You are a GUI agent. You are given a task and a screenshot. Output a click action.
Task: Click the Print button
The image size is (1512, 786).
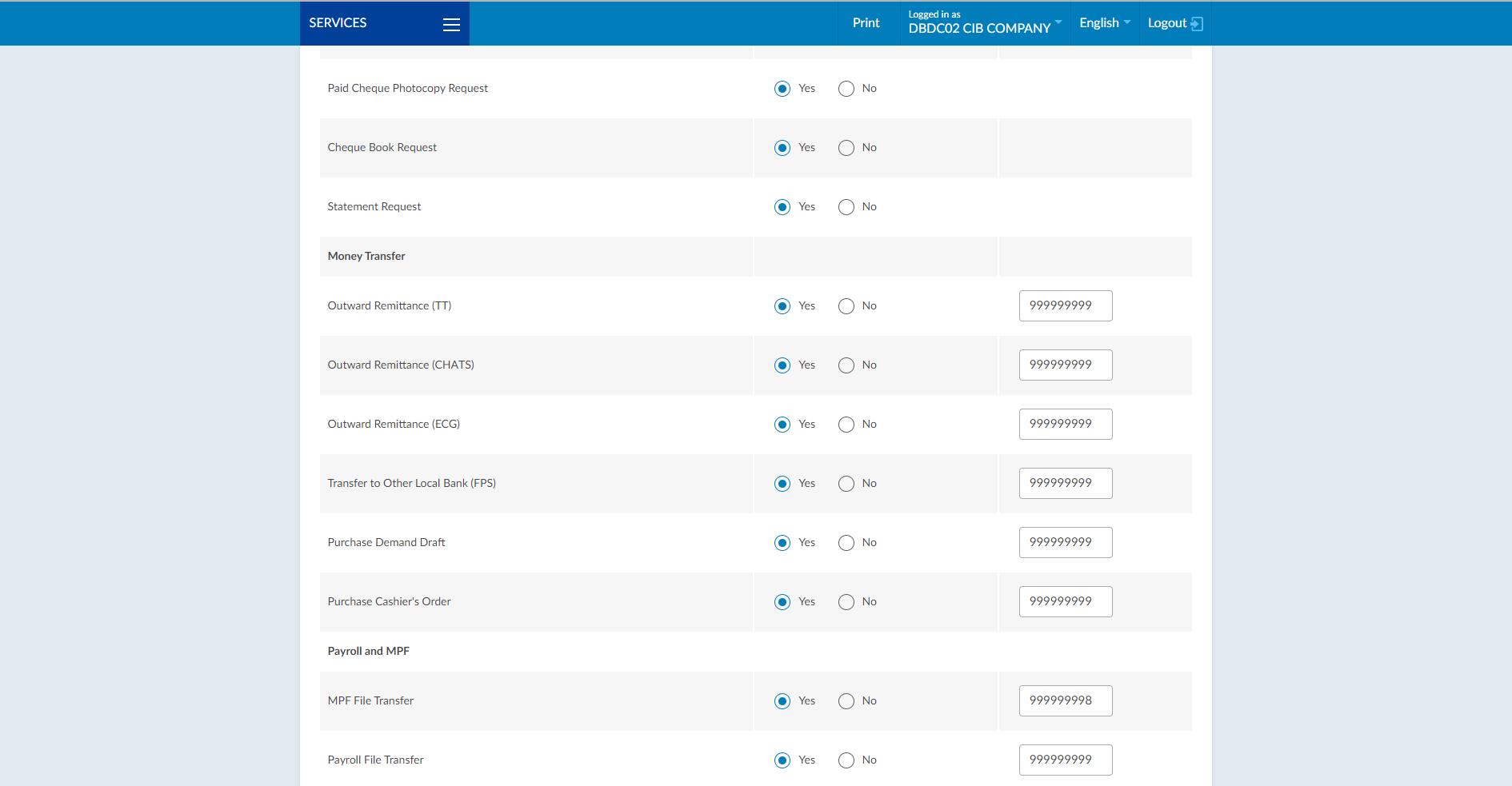866,23
